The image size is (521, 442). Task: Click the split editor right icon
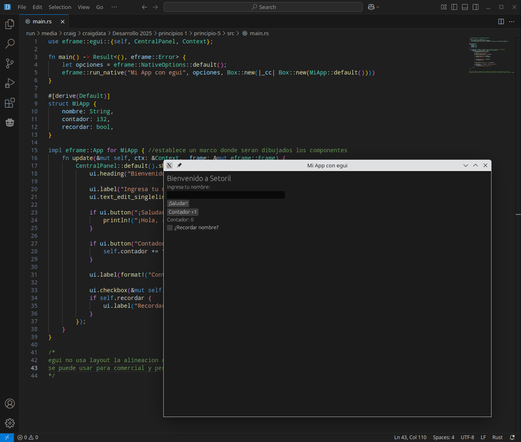501,22
